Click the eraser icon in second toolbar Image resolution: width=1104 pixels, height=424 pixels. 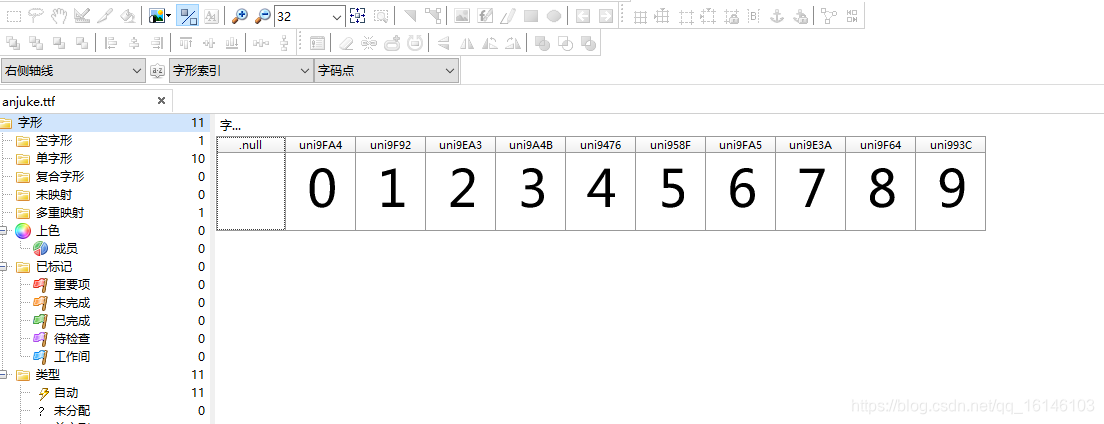tap(346, 43)
